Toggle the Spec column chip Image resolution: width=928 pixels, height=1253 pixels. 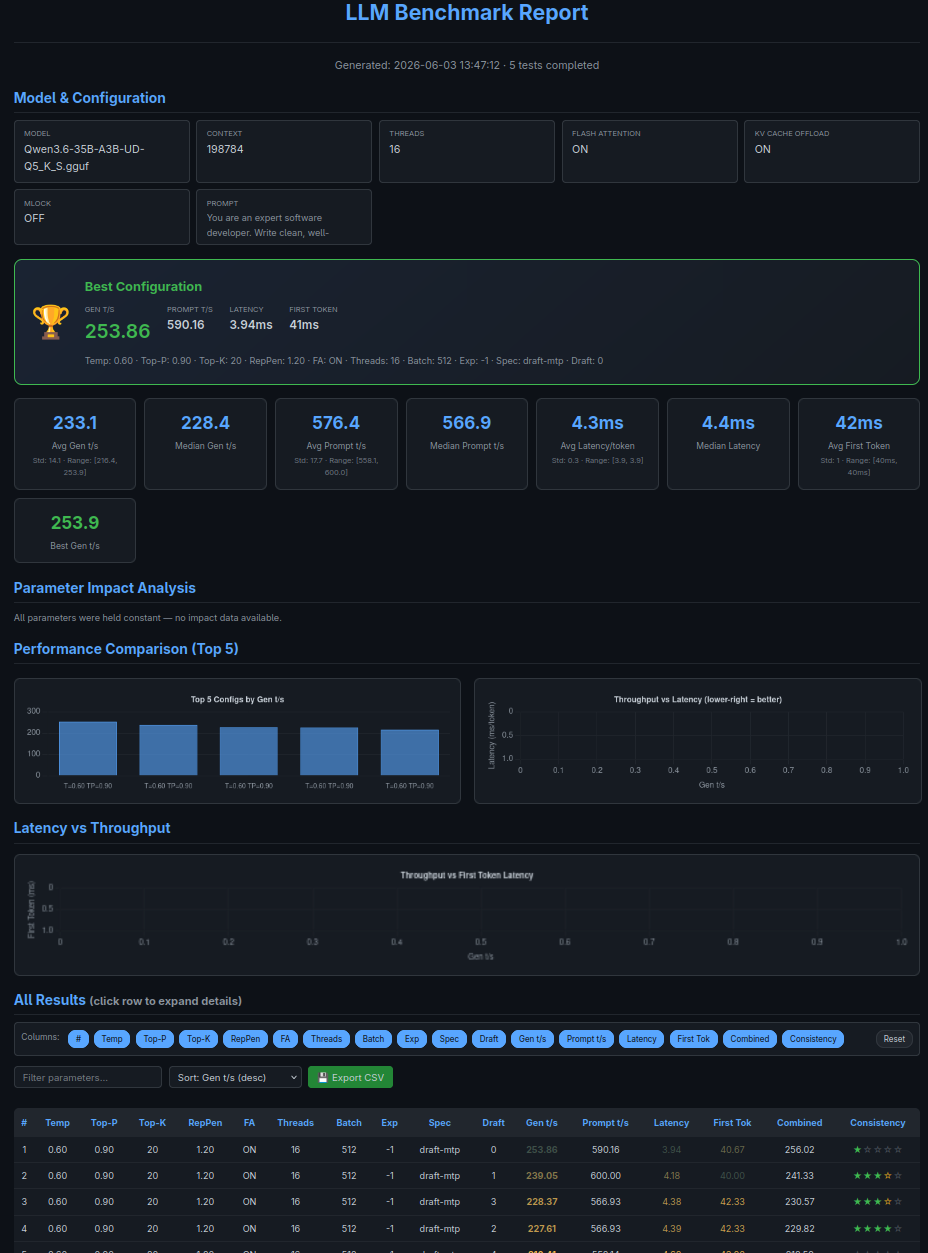coord(449,1039)
